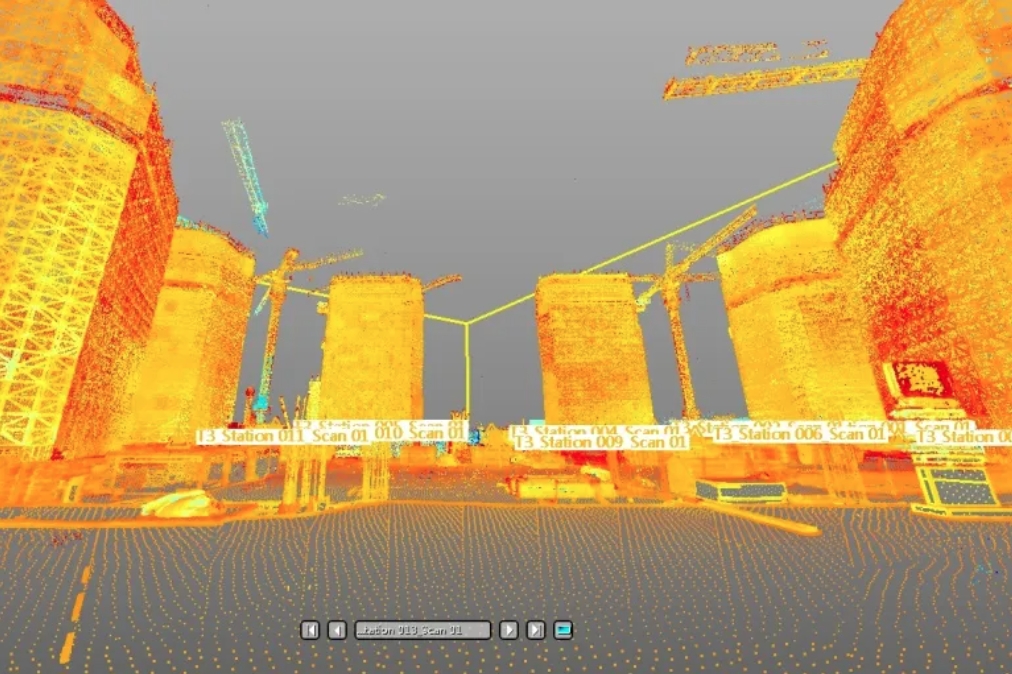Go to the previous scan station
Viewport: 1012px width, 674px height.
click(337, 630)
